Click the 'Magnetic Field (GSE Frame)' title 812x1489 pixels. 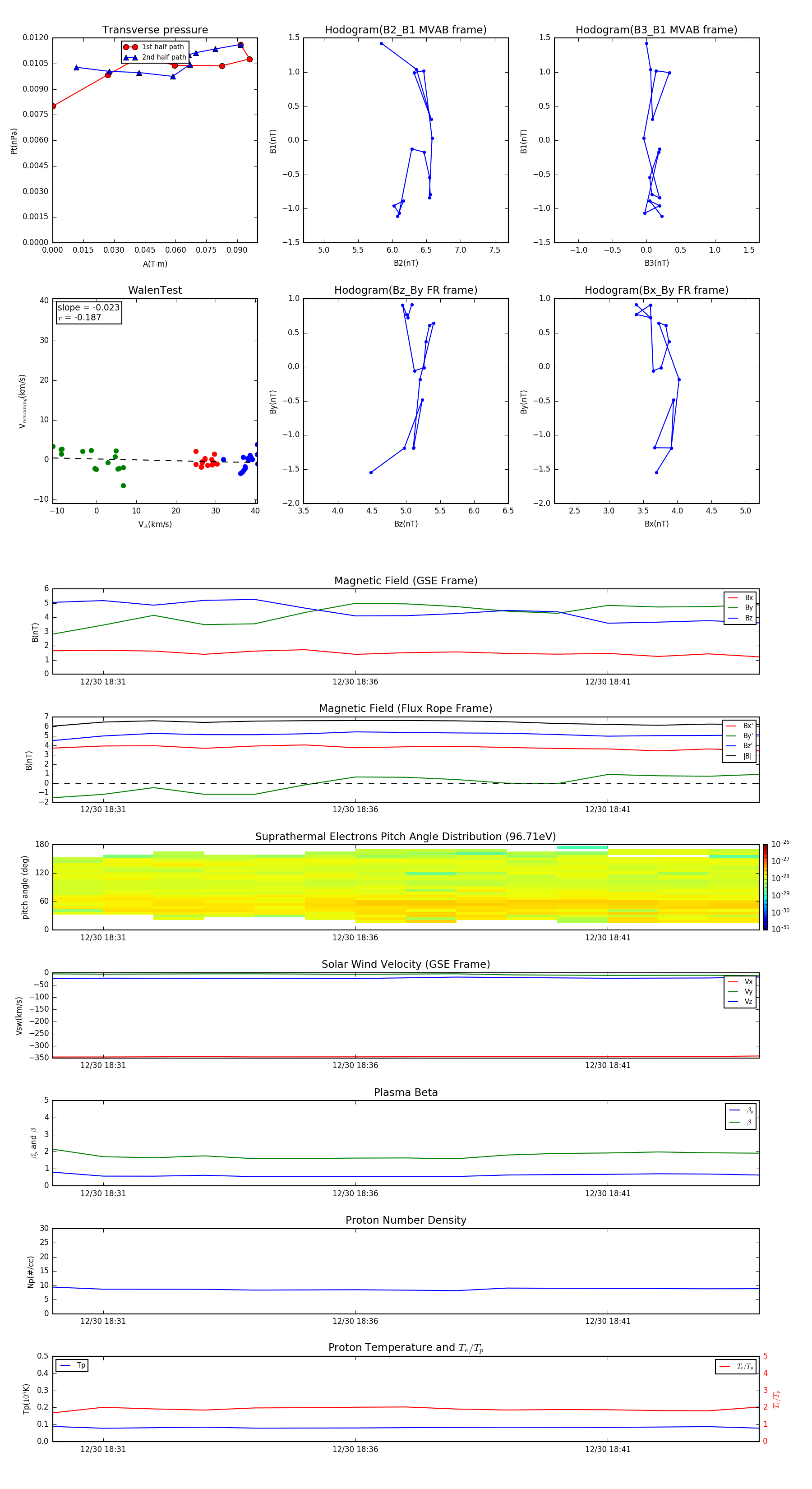[406, 580]
